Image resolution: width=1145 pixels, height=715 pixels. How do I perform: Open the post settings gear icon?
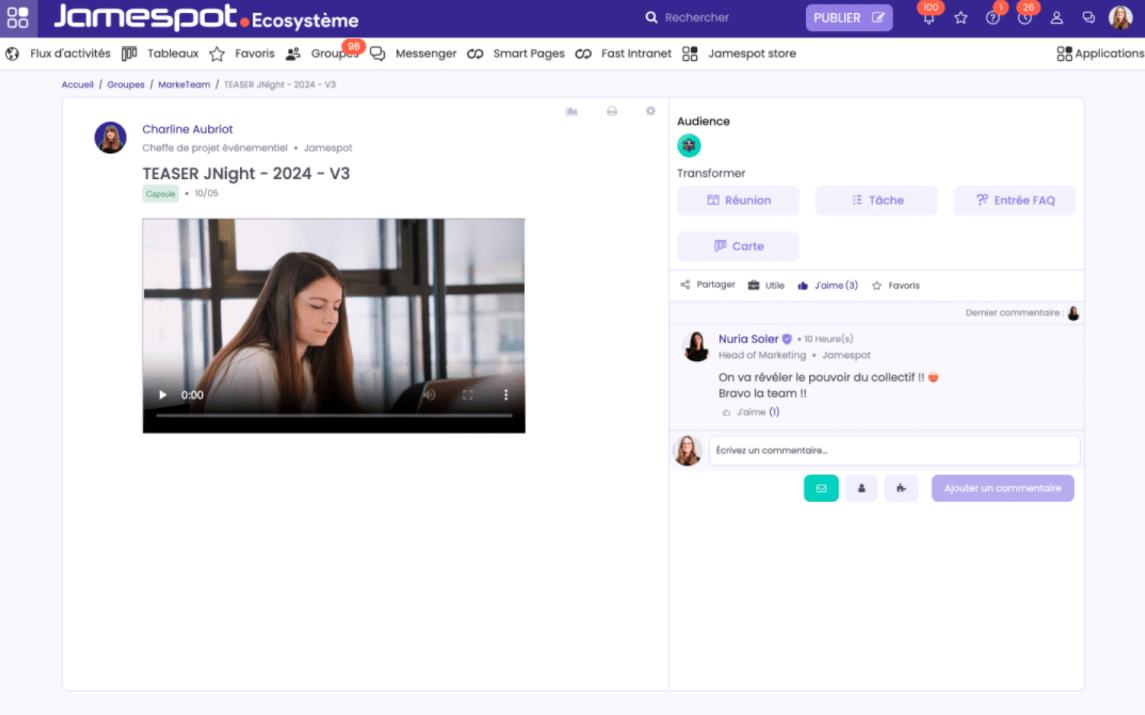coord(650,111)
